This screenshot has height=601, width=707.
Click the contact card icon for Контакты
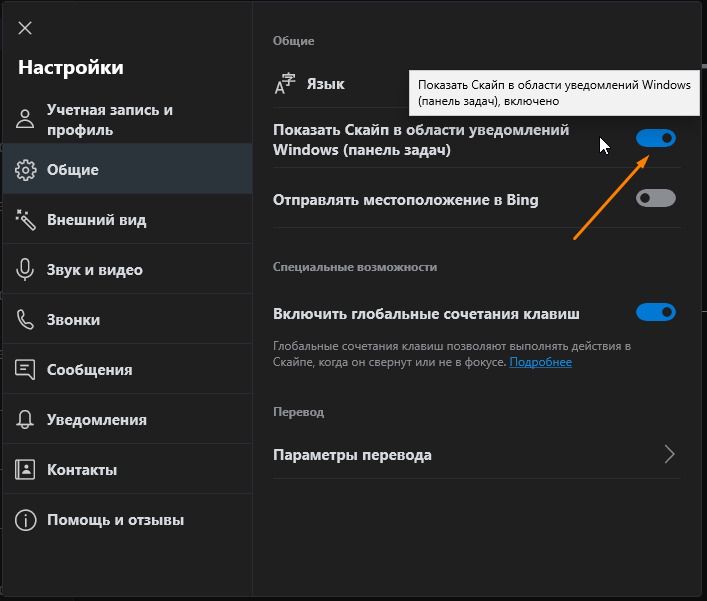click(x=25, y=469)
